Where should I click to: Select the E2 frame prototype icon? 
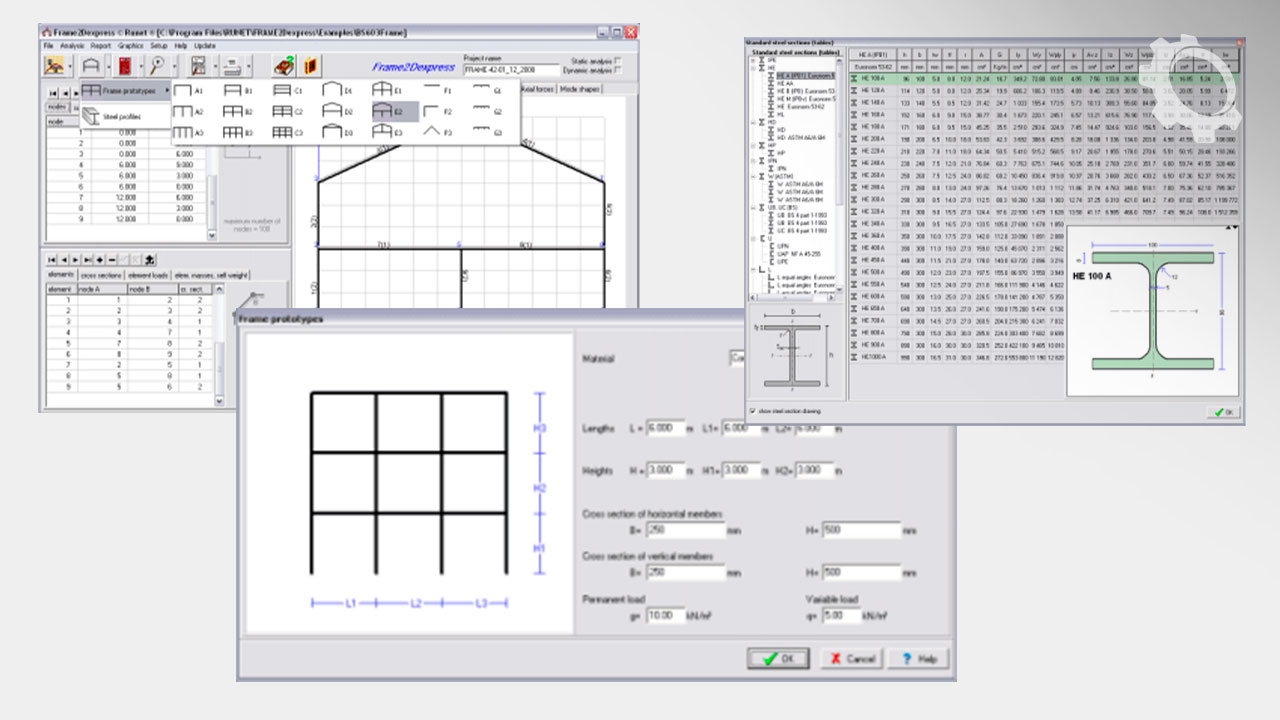point(385,112)
